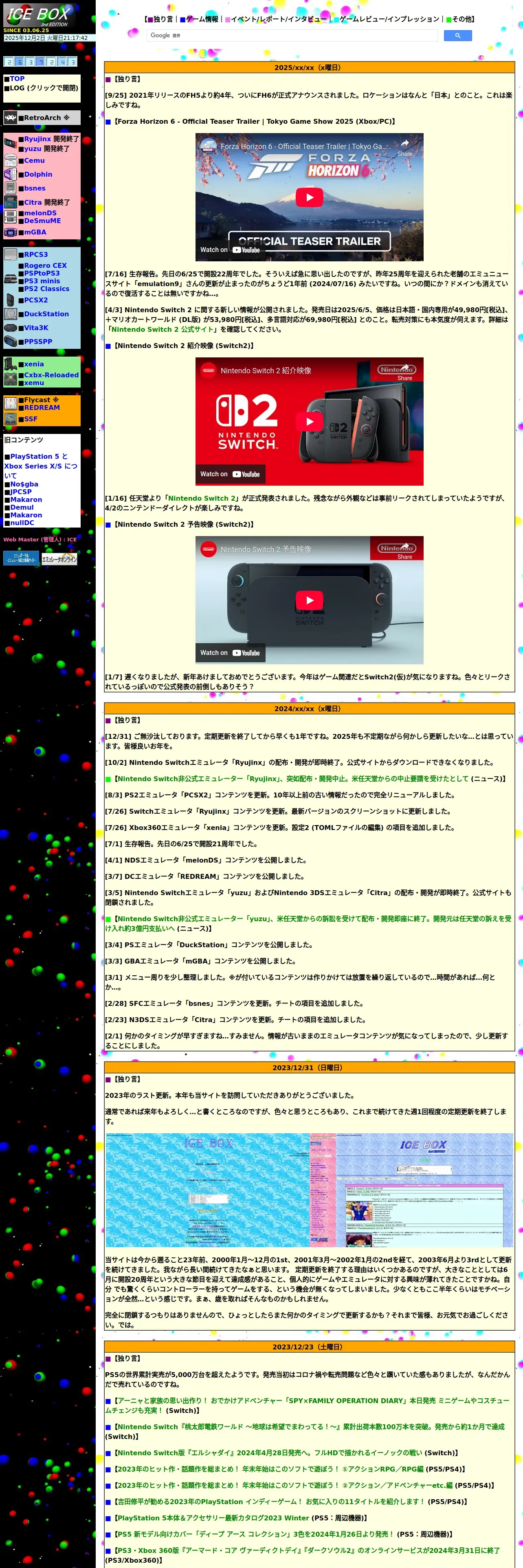
Task: Open the xemu sidebar link
Action: coord(34,383)
